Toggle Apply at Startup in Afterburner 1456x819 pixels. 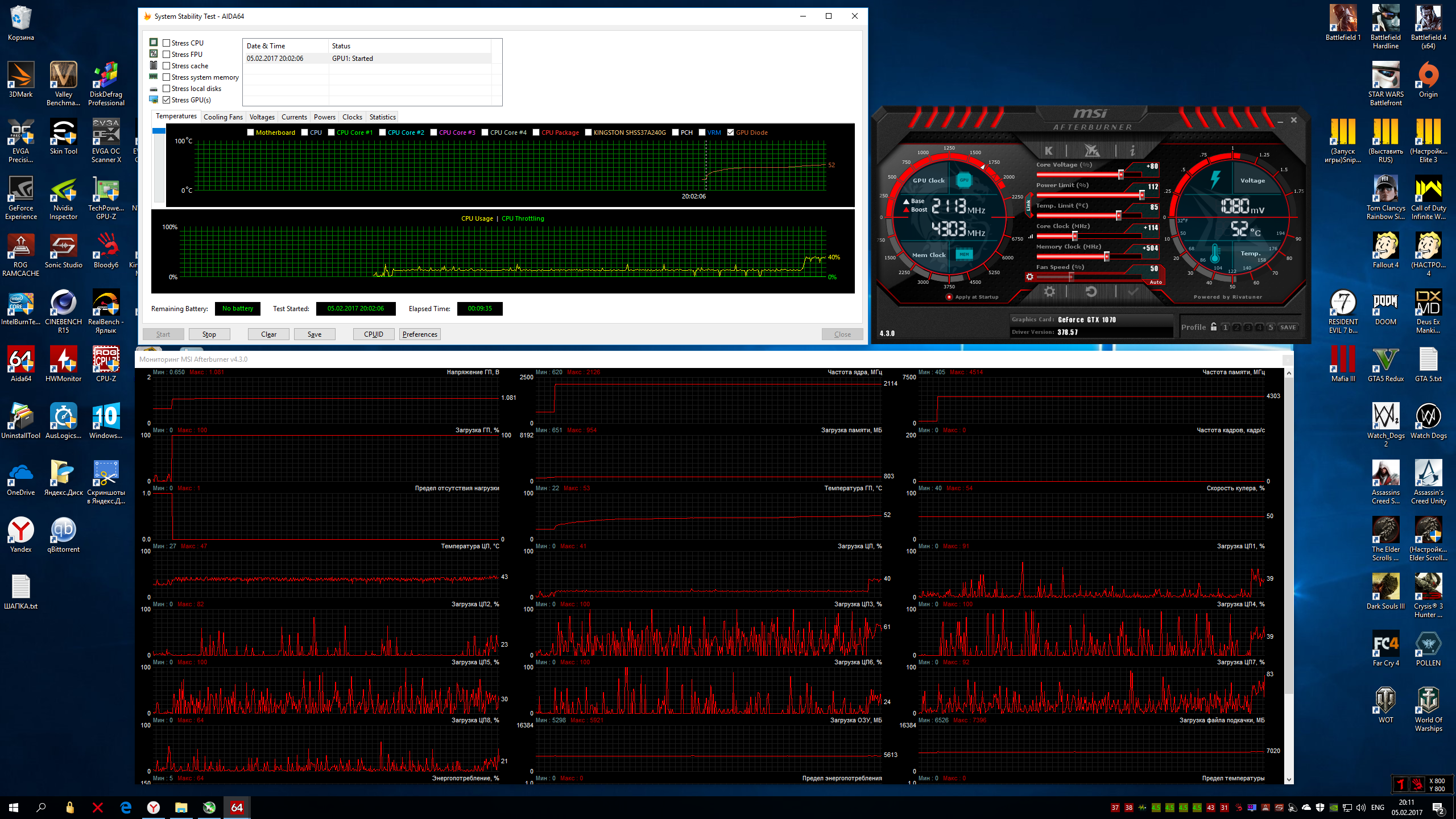(949, 297)
